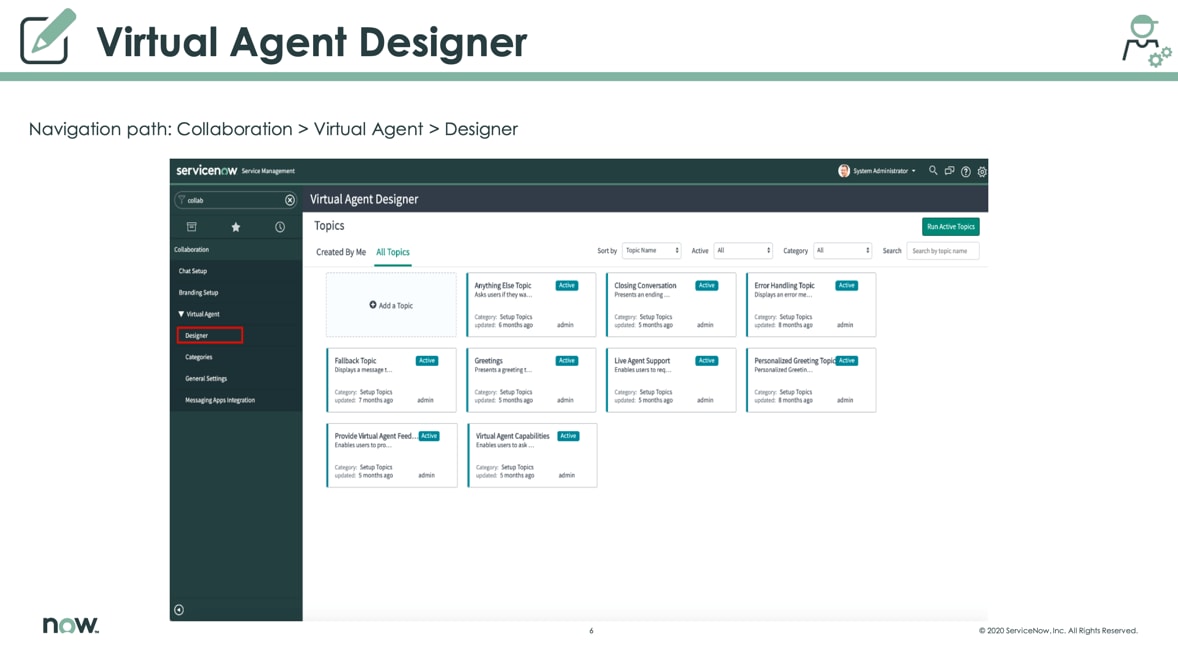Open the Closing Conversation topic card

(x=671, y=305)
